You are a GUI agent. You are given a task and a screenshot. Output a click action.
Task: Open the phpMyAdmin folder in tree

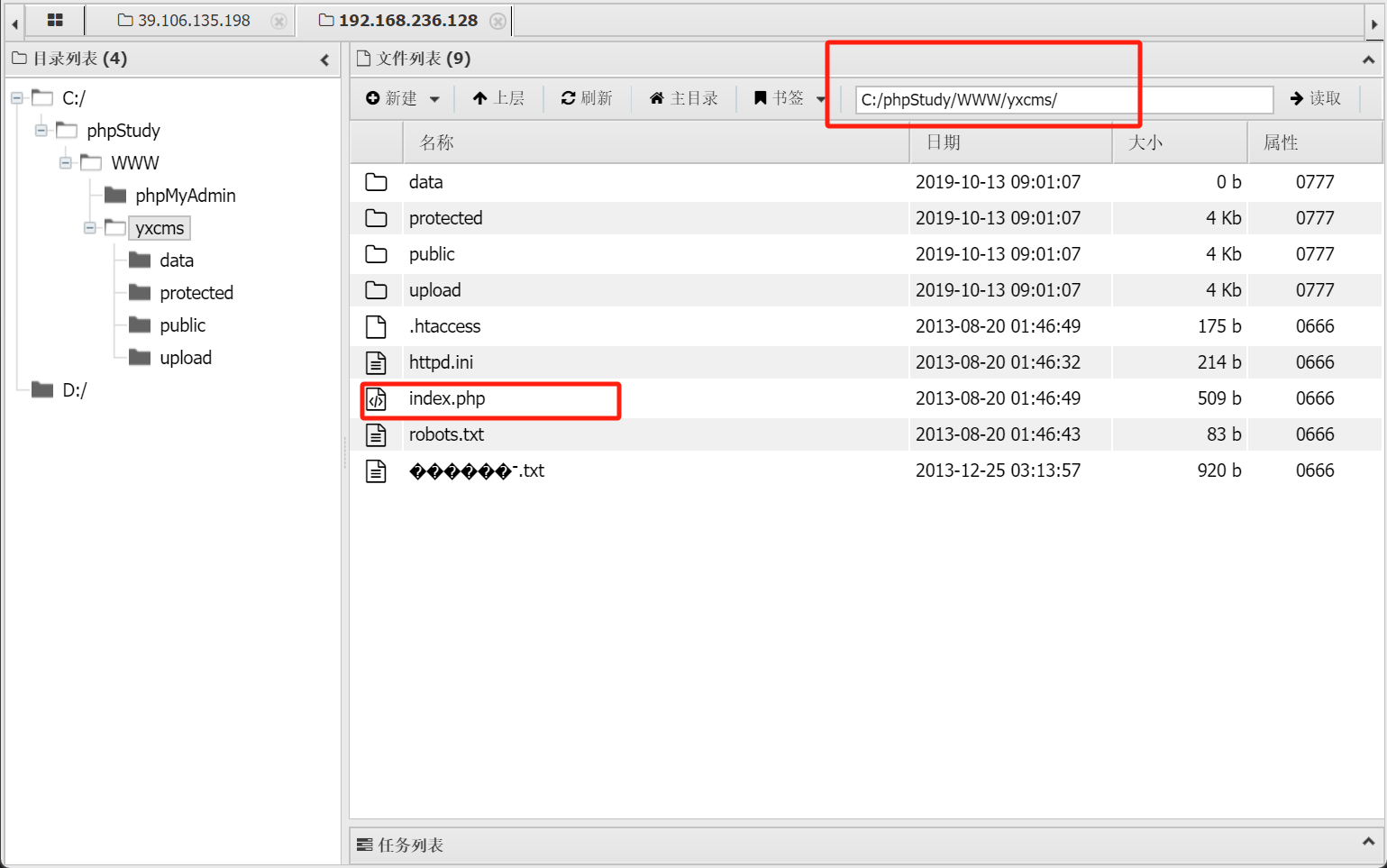point(185,196)
